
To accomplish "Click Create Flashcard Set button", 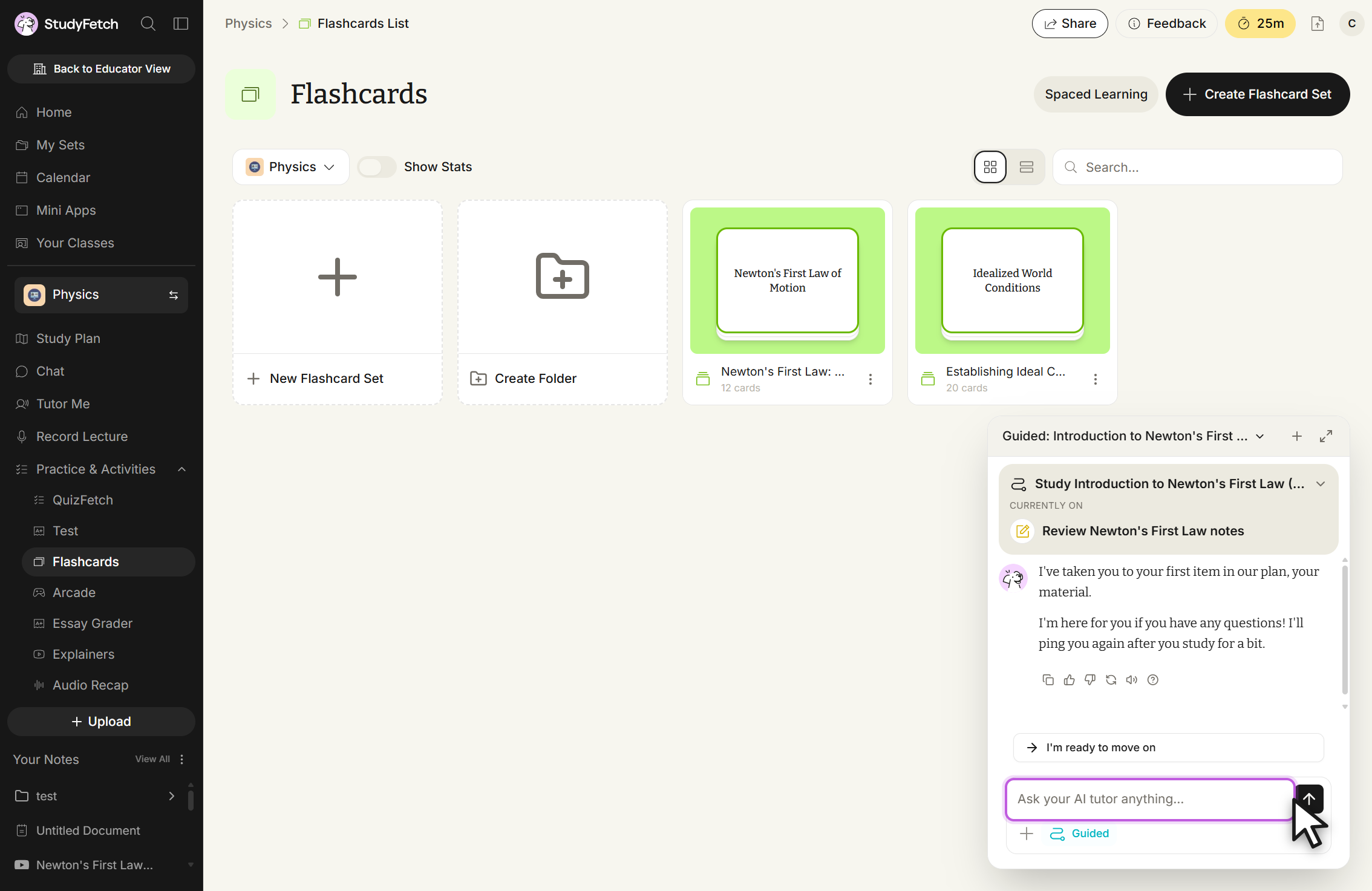I will [1258, 94].
